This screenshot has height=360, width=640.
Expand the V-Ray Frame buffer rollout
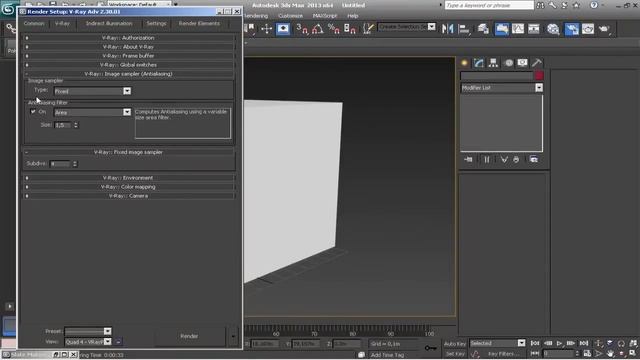click(x=128, y=56)
